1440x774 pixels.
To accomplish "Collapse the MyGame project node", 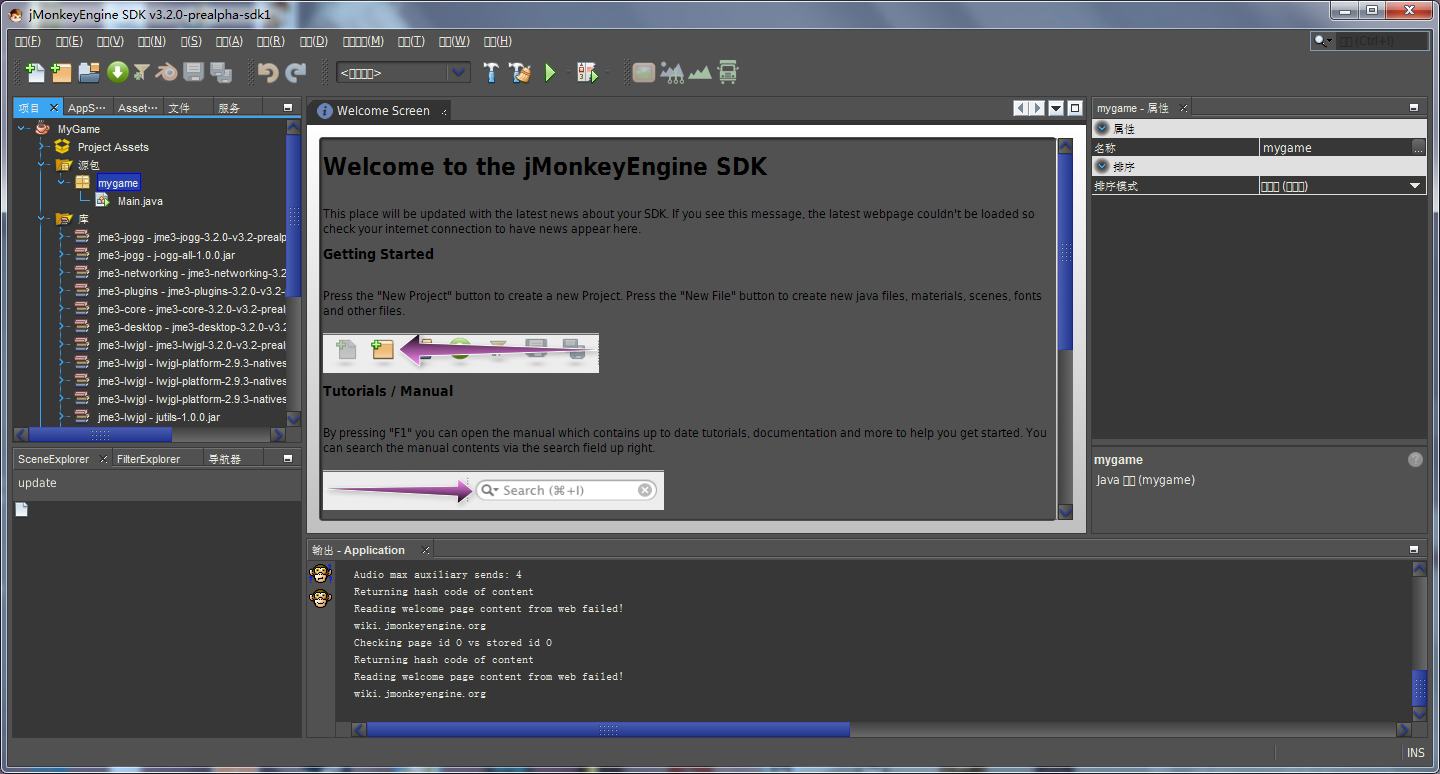I will [x=23, y=129].
